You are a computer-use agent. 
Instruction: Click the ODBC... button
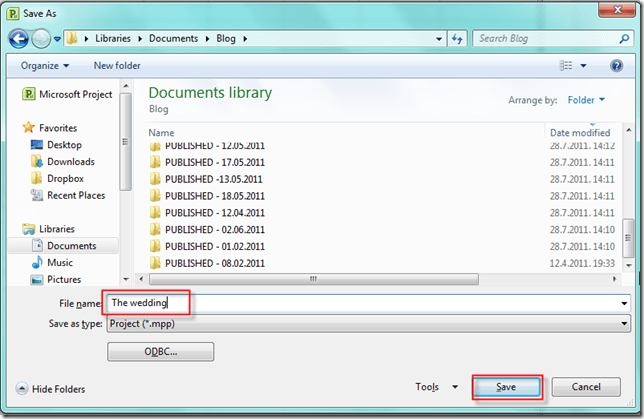(160, 352)
